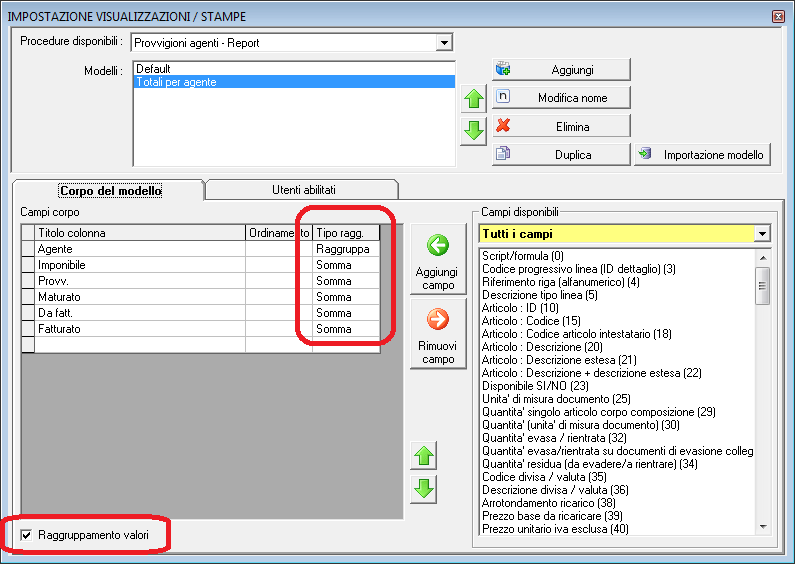The image size is (795, 564).
Task: Click the Aggiungi model button
Action: click(x=561, y=69)
